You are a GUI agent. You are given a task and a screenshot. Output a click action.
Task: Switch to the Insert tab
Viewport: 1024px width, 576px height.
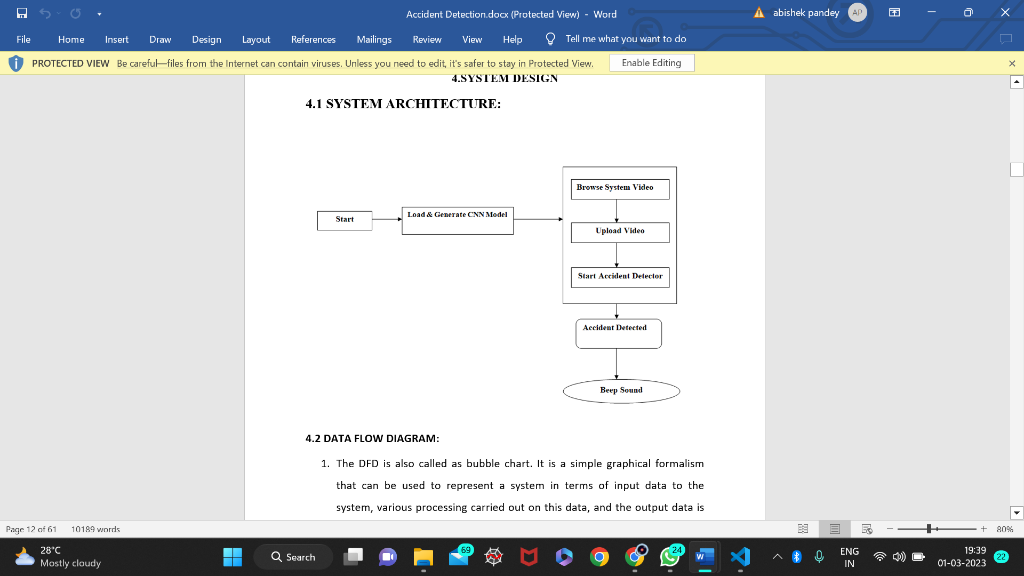(116, 39)
